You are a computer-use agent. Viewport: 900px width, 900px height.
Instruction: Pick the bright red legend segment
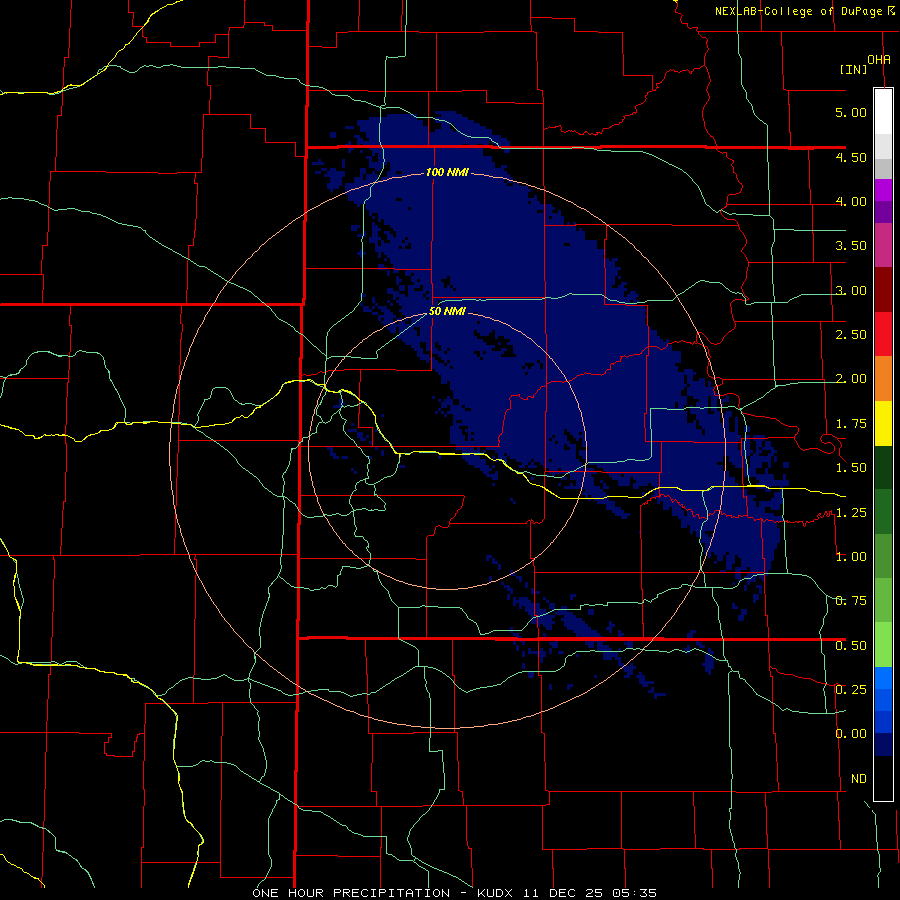coord(883,335)
